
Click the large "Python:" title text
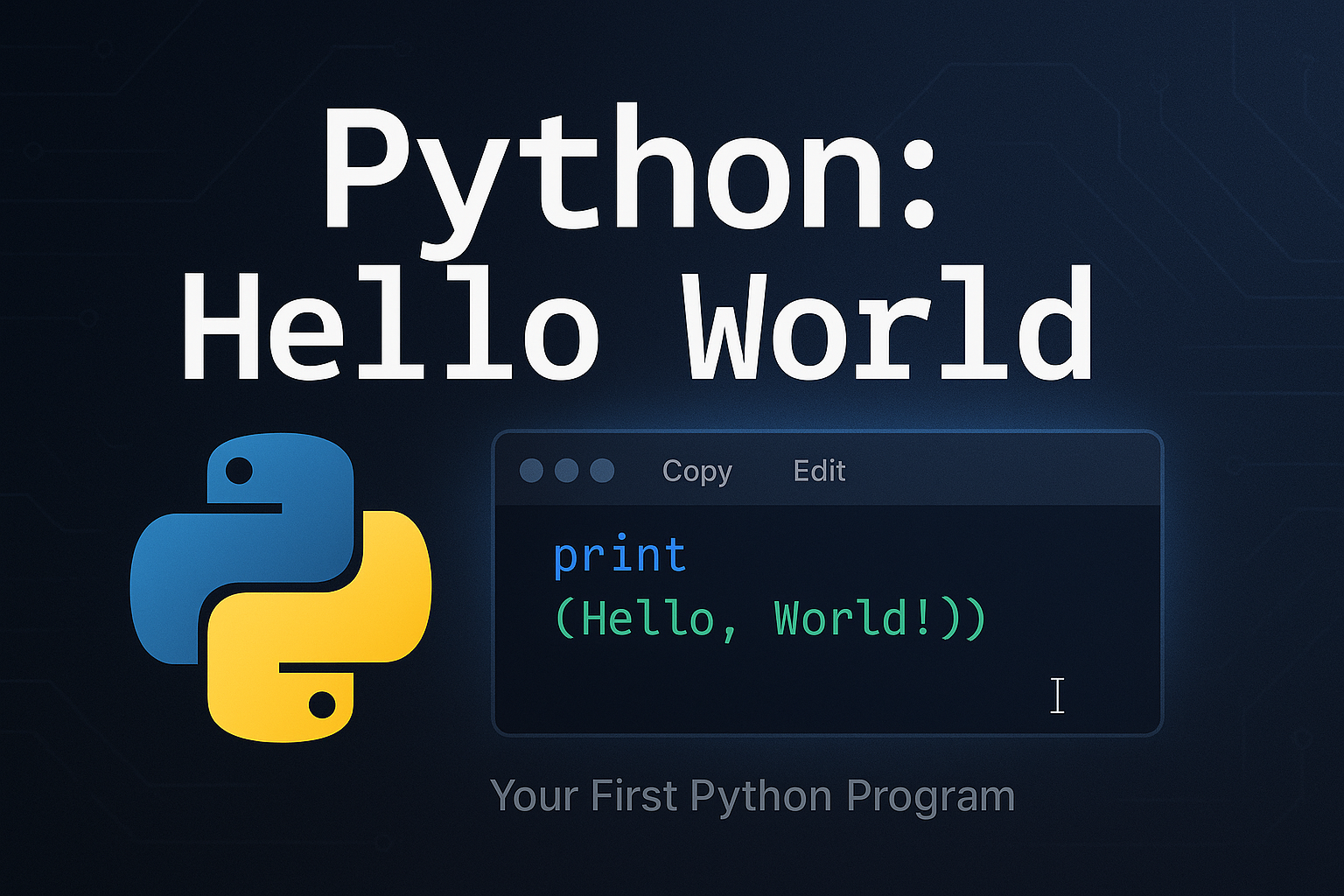(630, 171)
